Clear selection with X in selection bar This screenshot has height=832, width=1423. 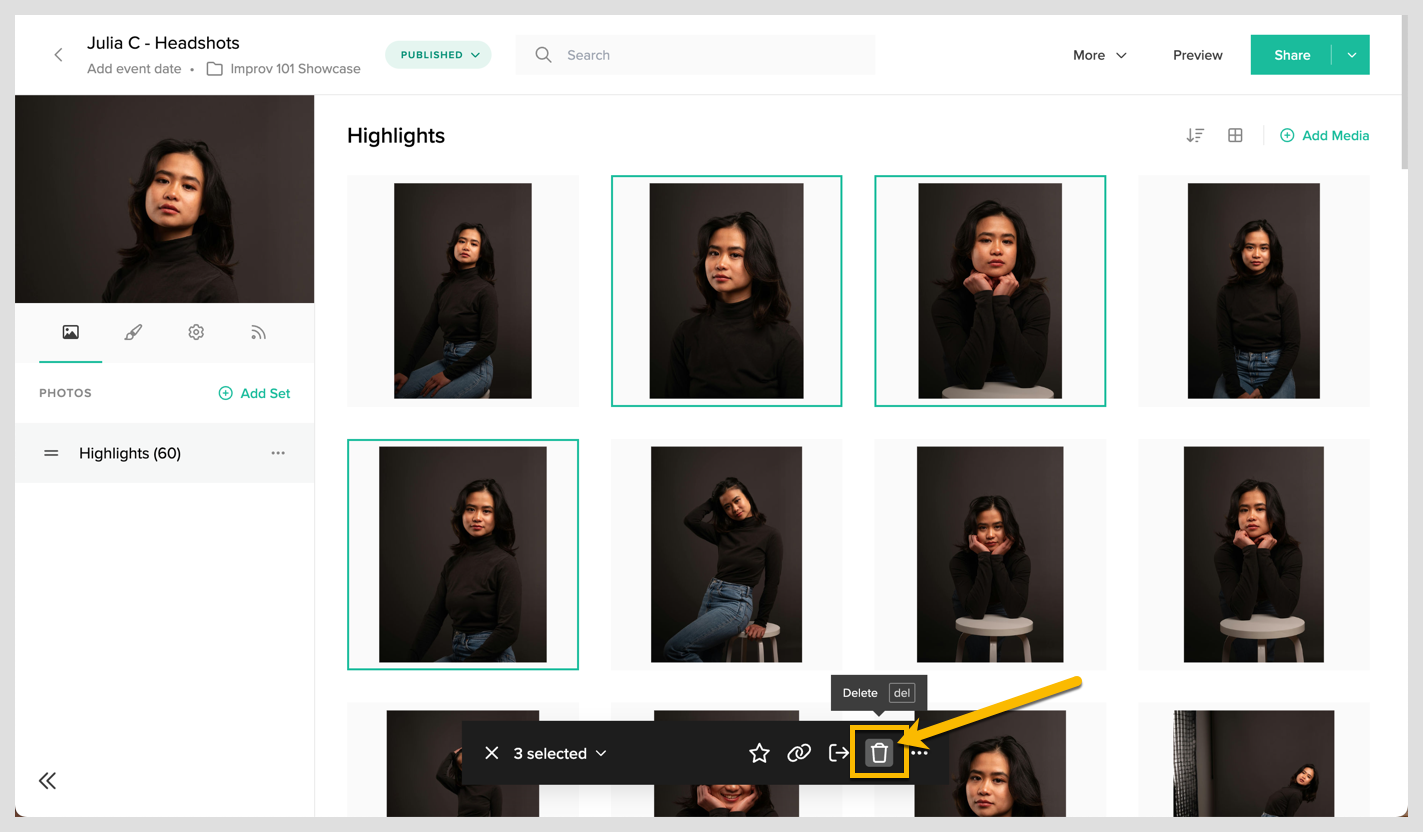tap(491, 753)
